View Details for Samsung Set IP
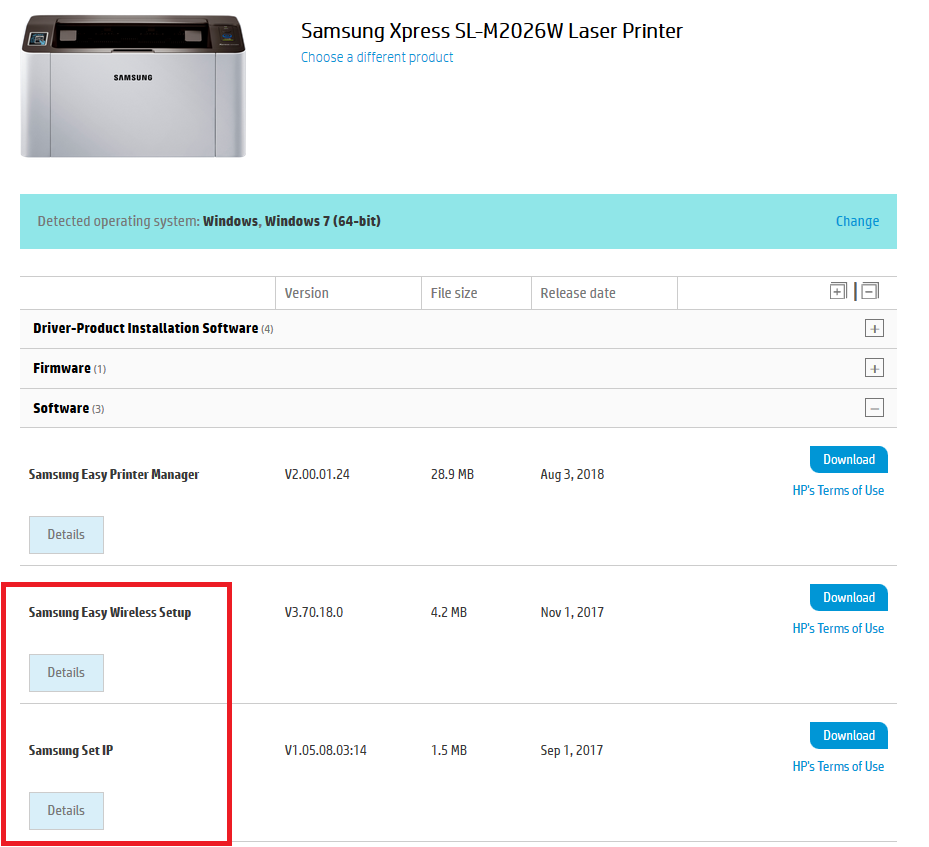This screenshot has height=847, width=929. pyautogui.click(x=66, y=811)
